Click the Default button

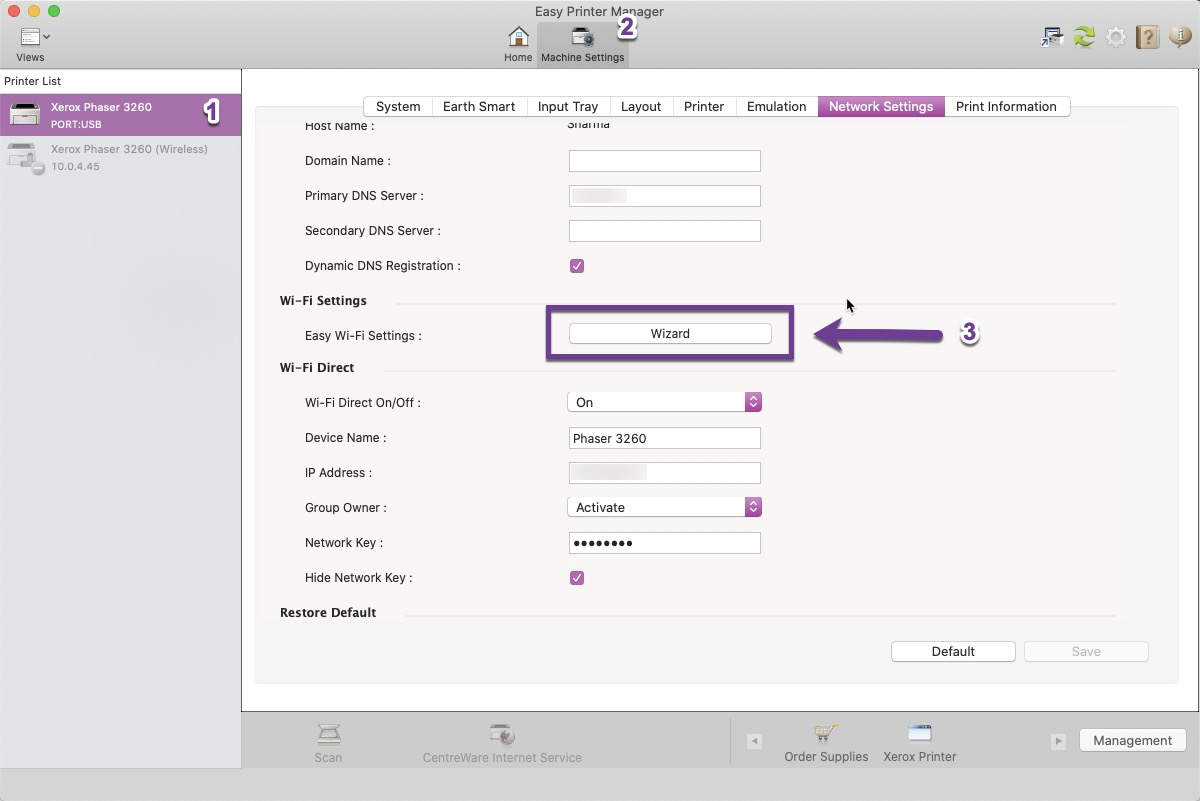(x=953, y=651)
